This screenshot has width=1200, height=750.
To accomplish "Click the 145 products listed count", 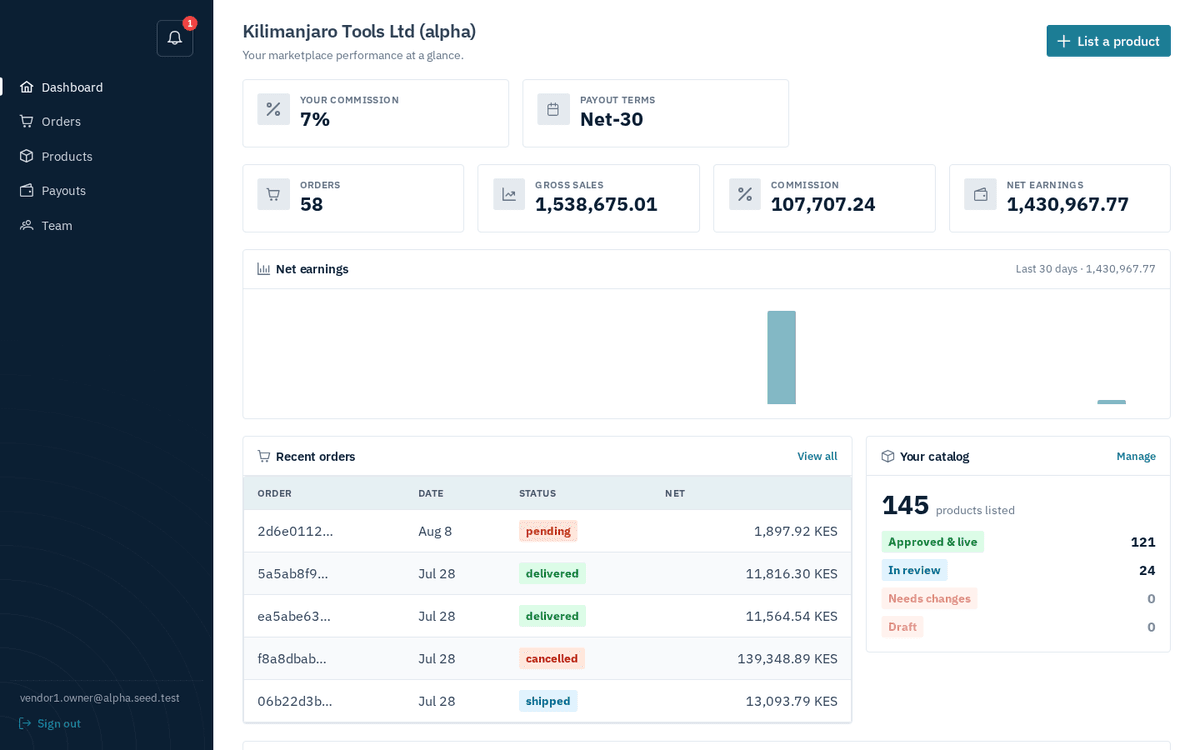I will point(905,505).
